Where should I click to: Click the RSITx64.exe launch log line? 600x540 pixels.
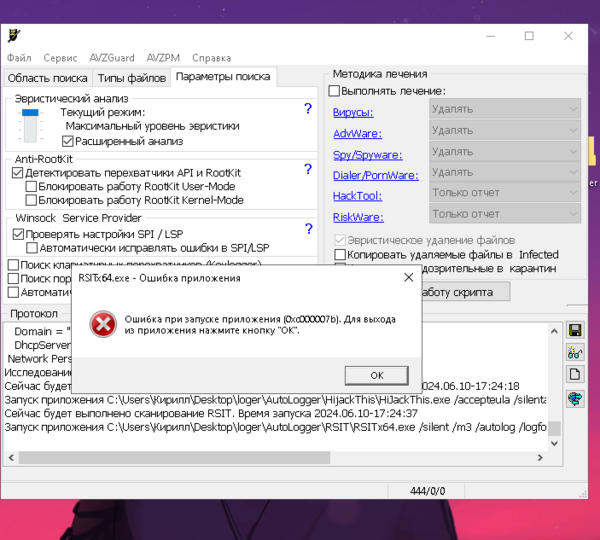coord(276,427)
